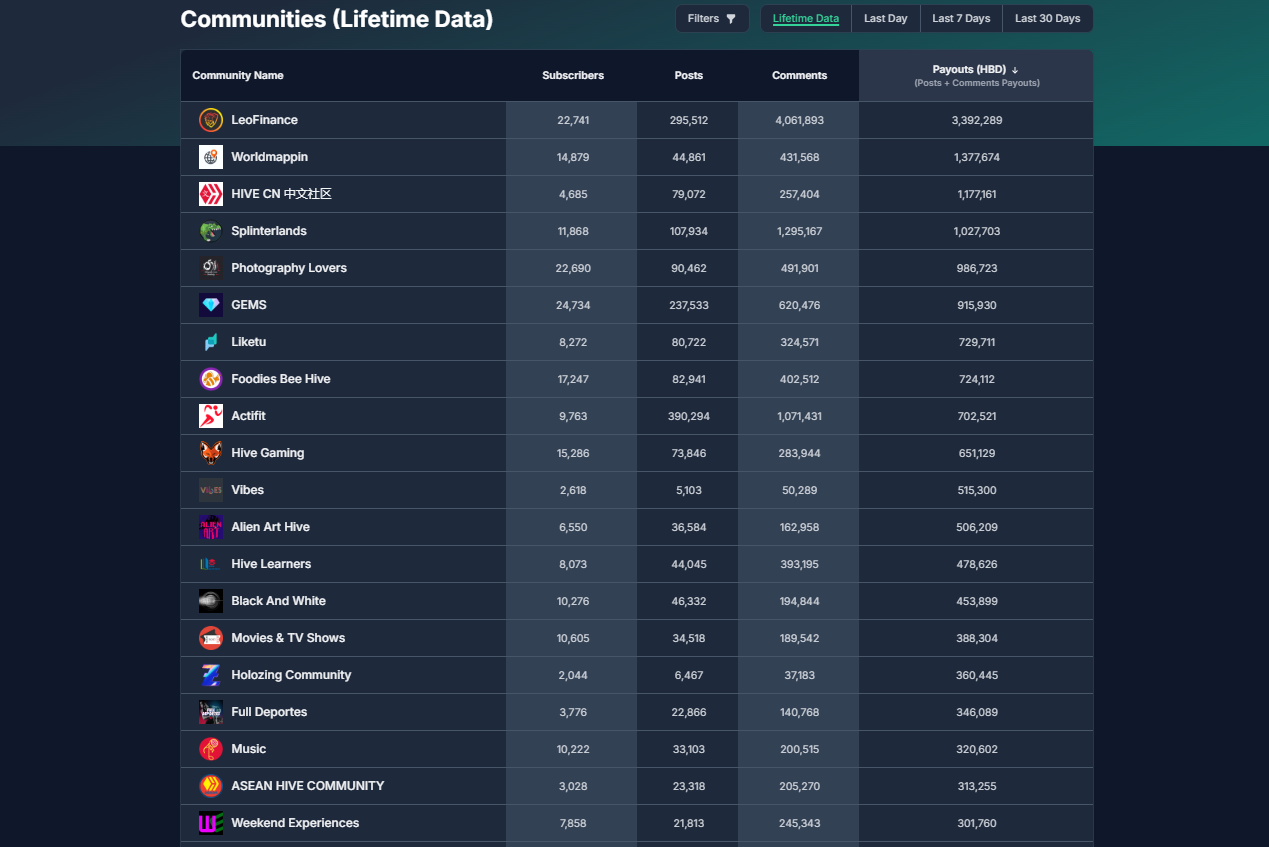Screen dimensions: 1269x847
Task: Sort table by Comments column
Action: tap(800, 76)
